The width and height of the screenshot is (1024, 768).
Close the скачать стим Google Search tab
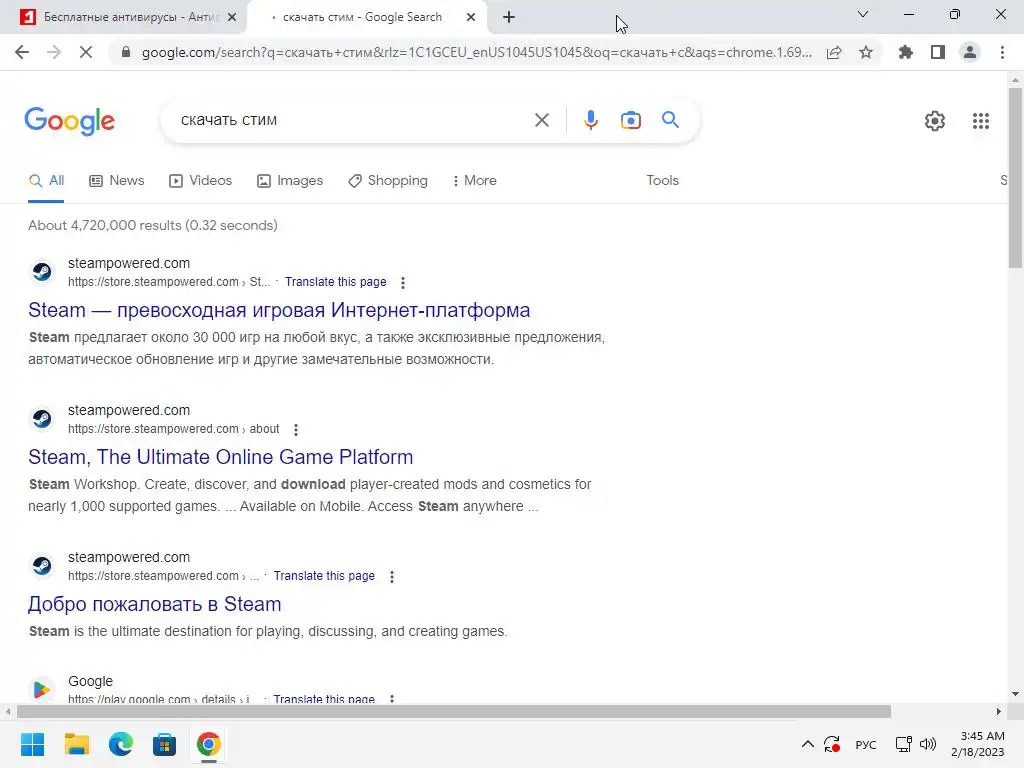click(471, 18)
